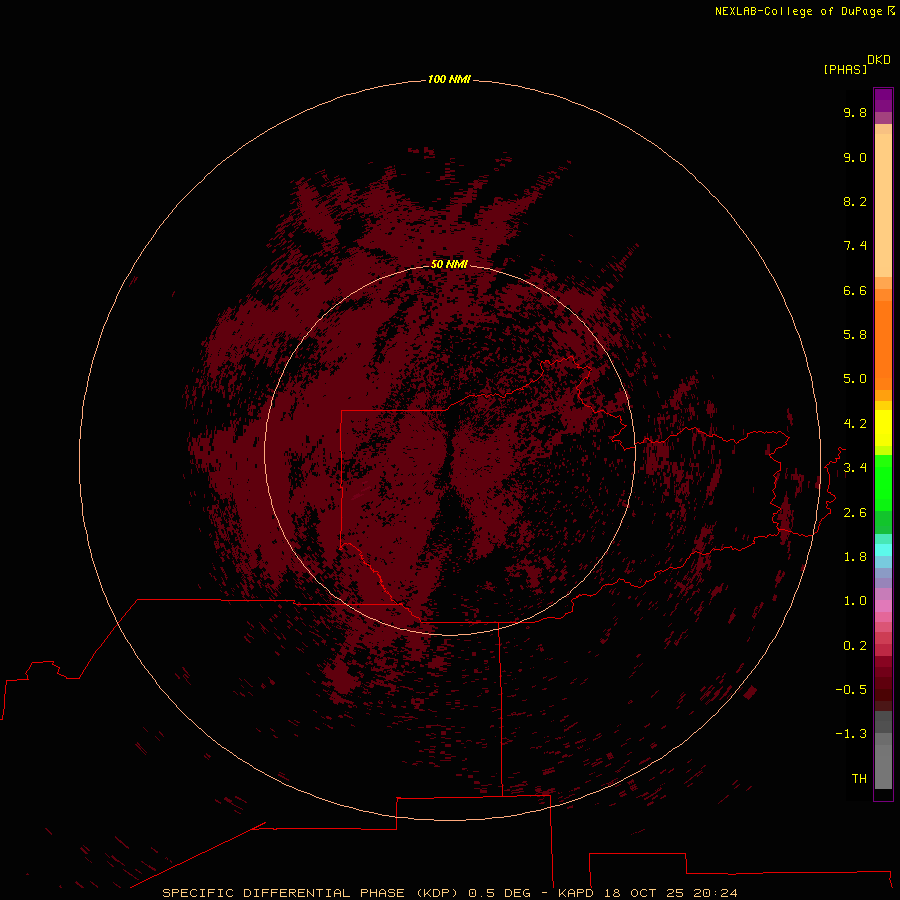
Task: Click the TH threshold label on the colorbar
Action: point(859,779)
